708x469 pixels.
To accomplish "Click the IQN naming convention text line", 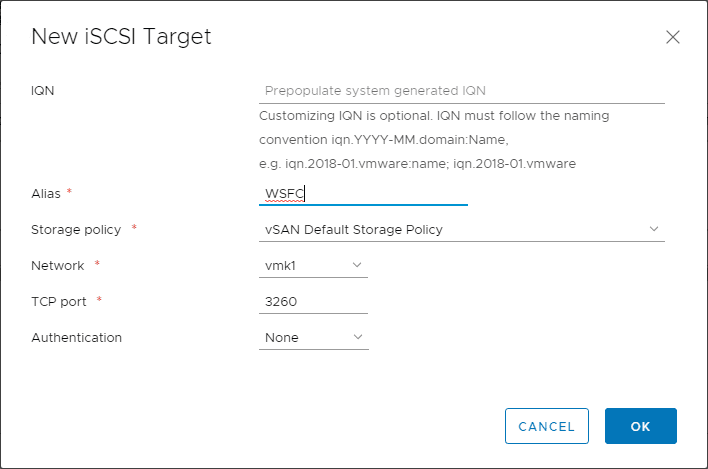I will 384,139.
